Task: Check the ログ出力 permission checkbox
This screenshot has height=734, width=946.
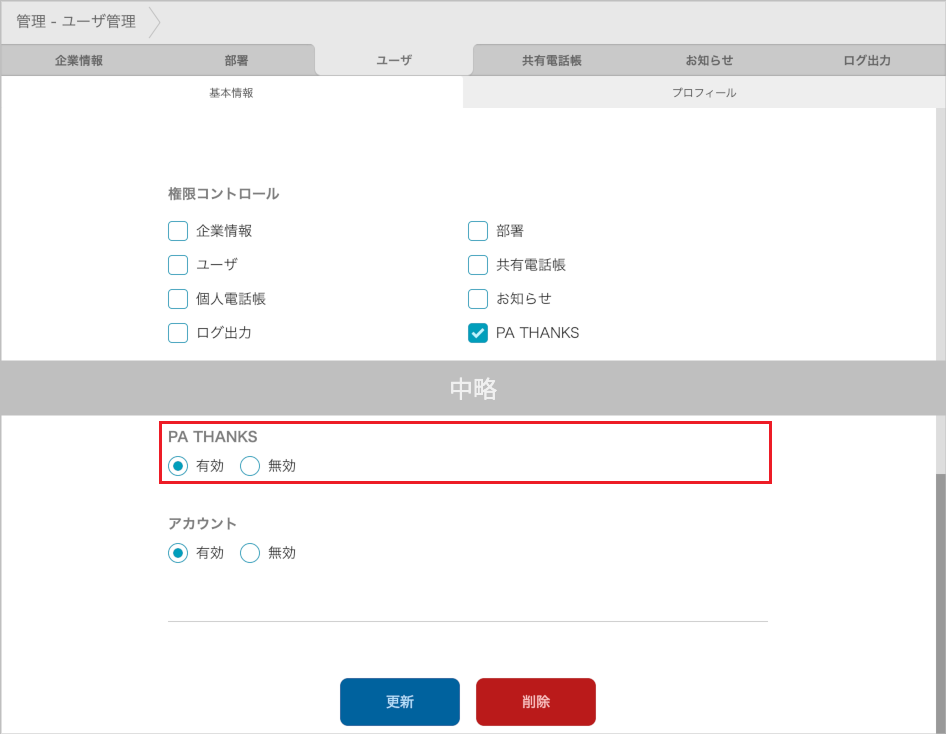Action: point(178,333)
